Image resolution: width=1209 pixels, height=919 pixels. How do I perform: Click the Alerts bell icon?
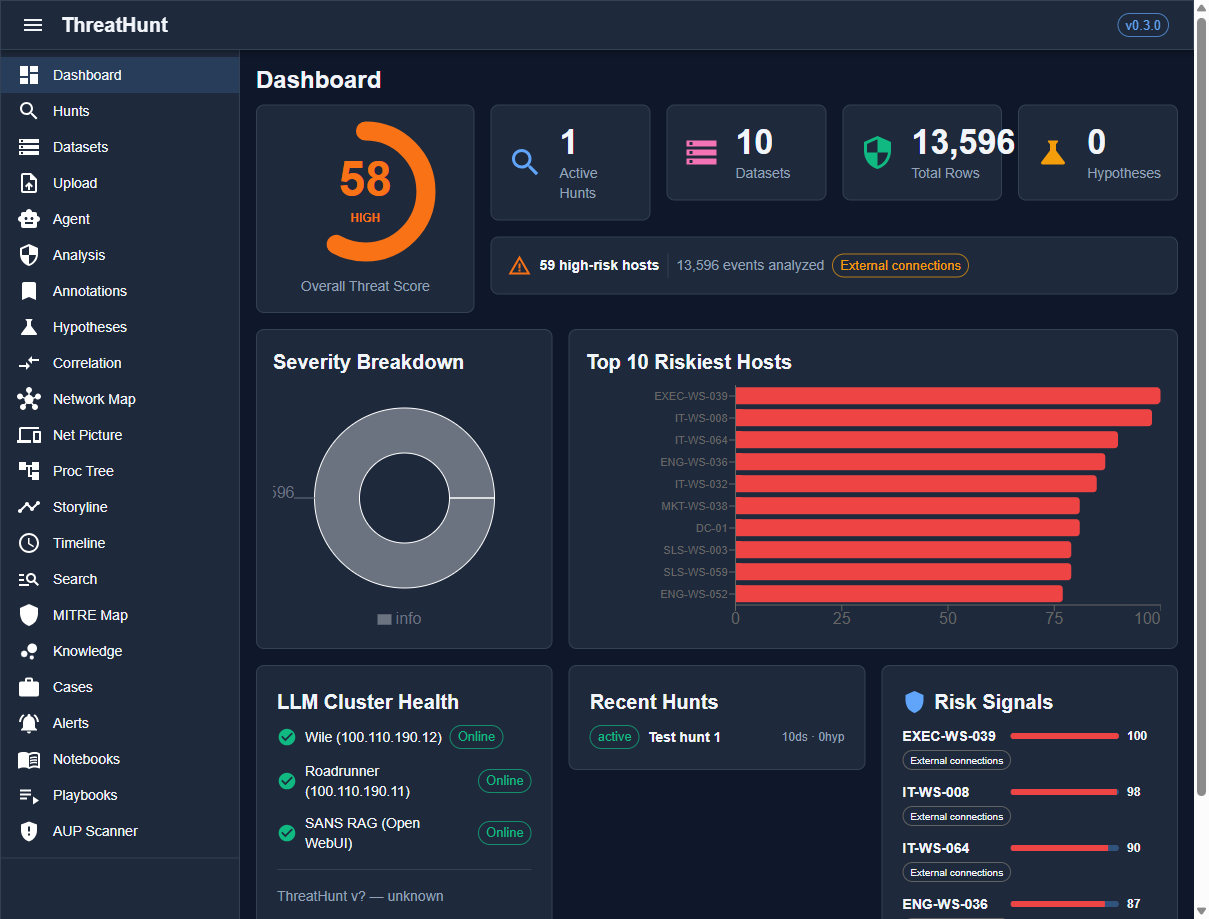coord(29,723)
